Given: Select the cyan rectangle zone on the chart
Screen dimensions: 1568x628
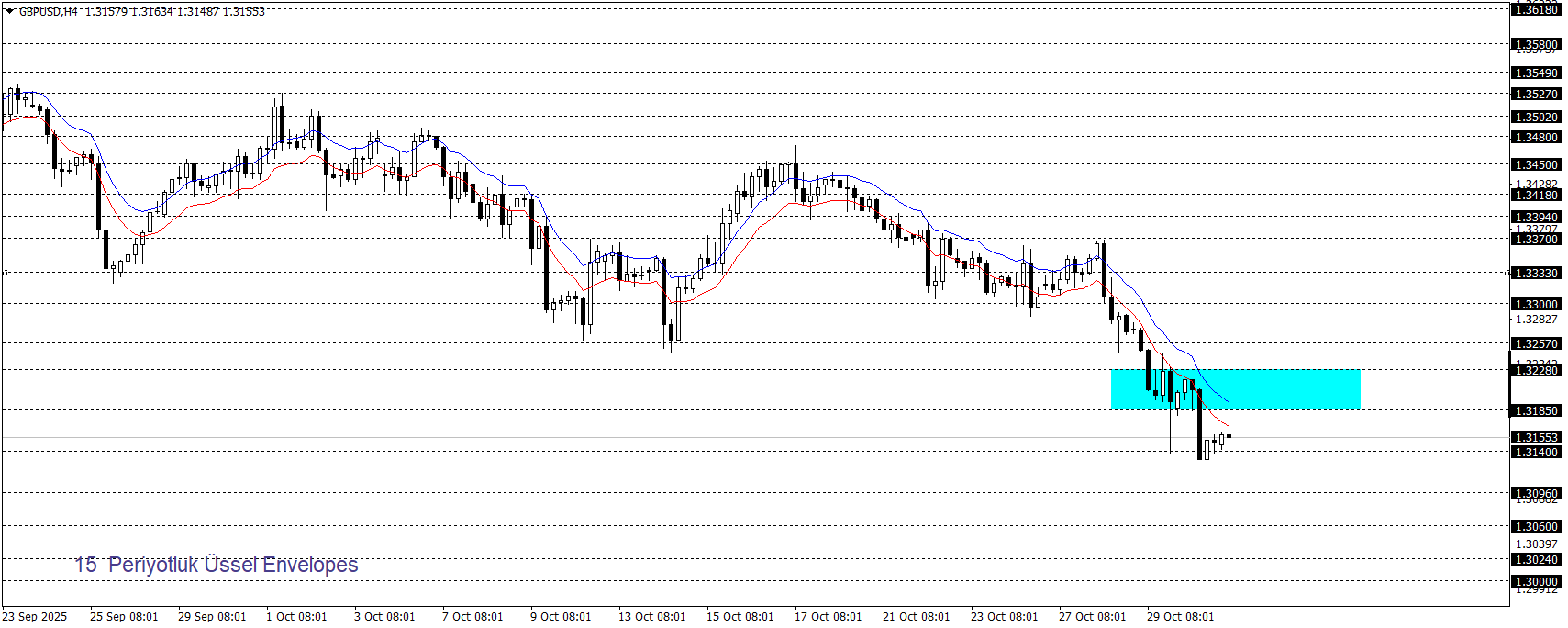Looking at the screenshot, I should [1235, 389].
